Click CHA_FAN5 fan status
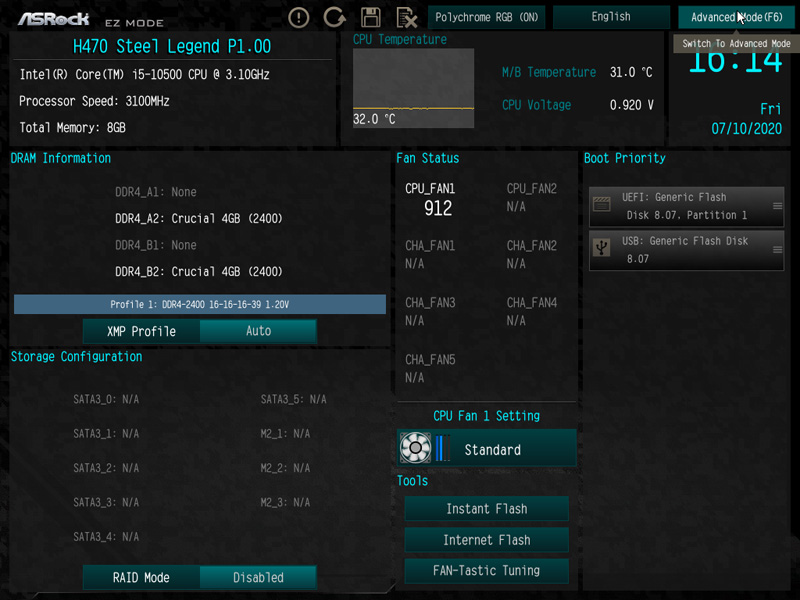800x600 pixels. click(x=430, y=369)
